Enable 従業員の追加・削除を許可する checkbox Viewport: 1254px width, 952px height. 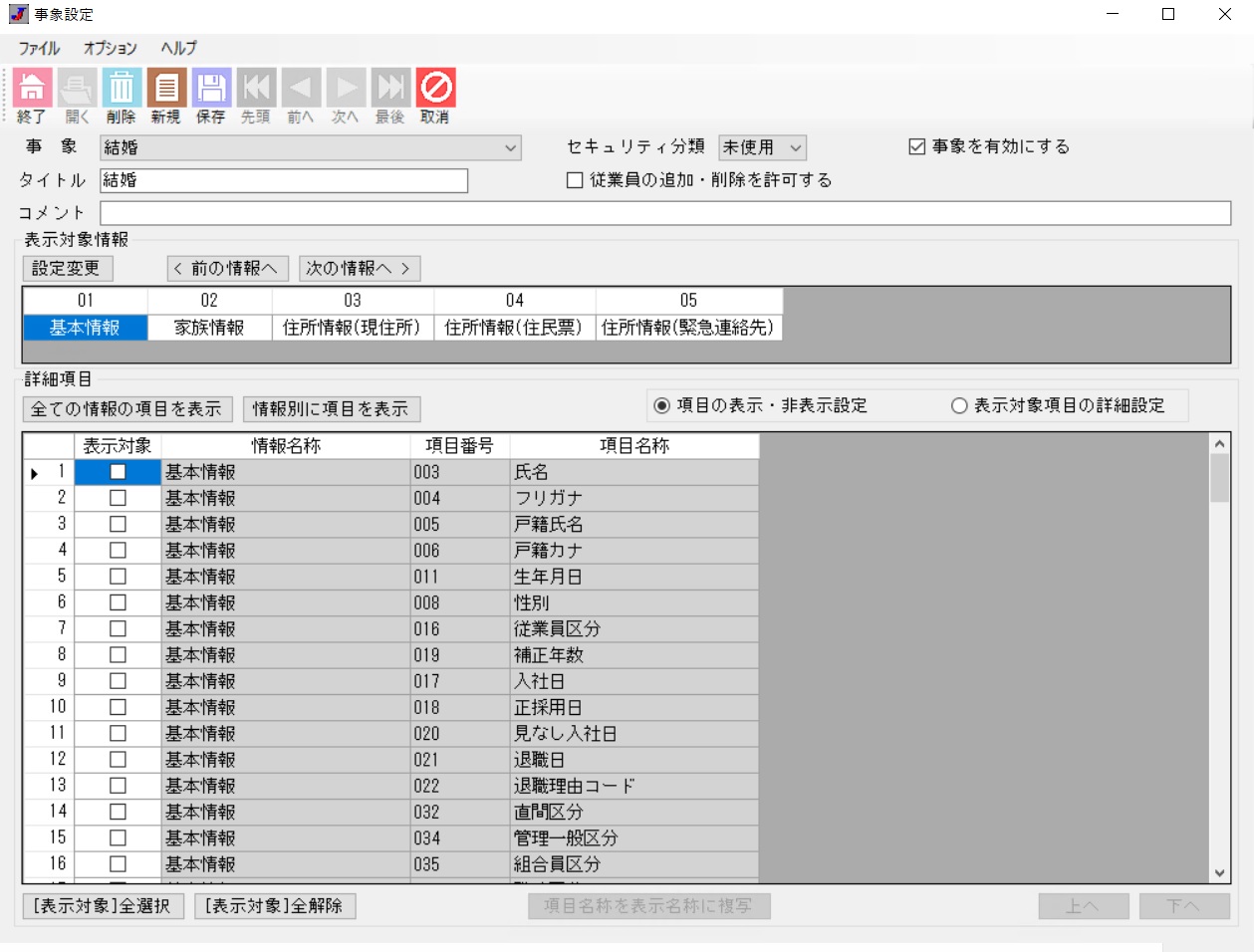click(x=575, y=180)
